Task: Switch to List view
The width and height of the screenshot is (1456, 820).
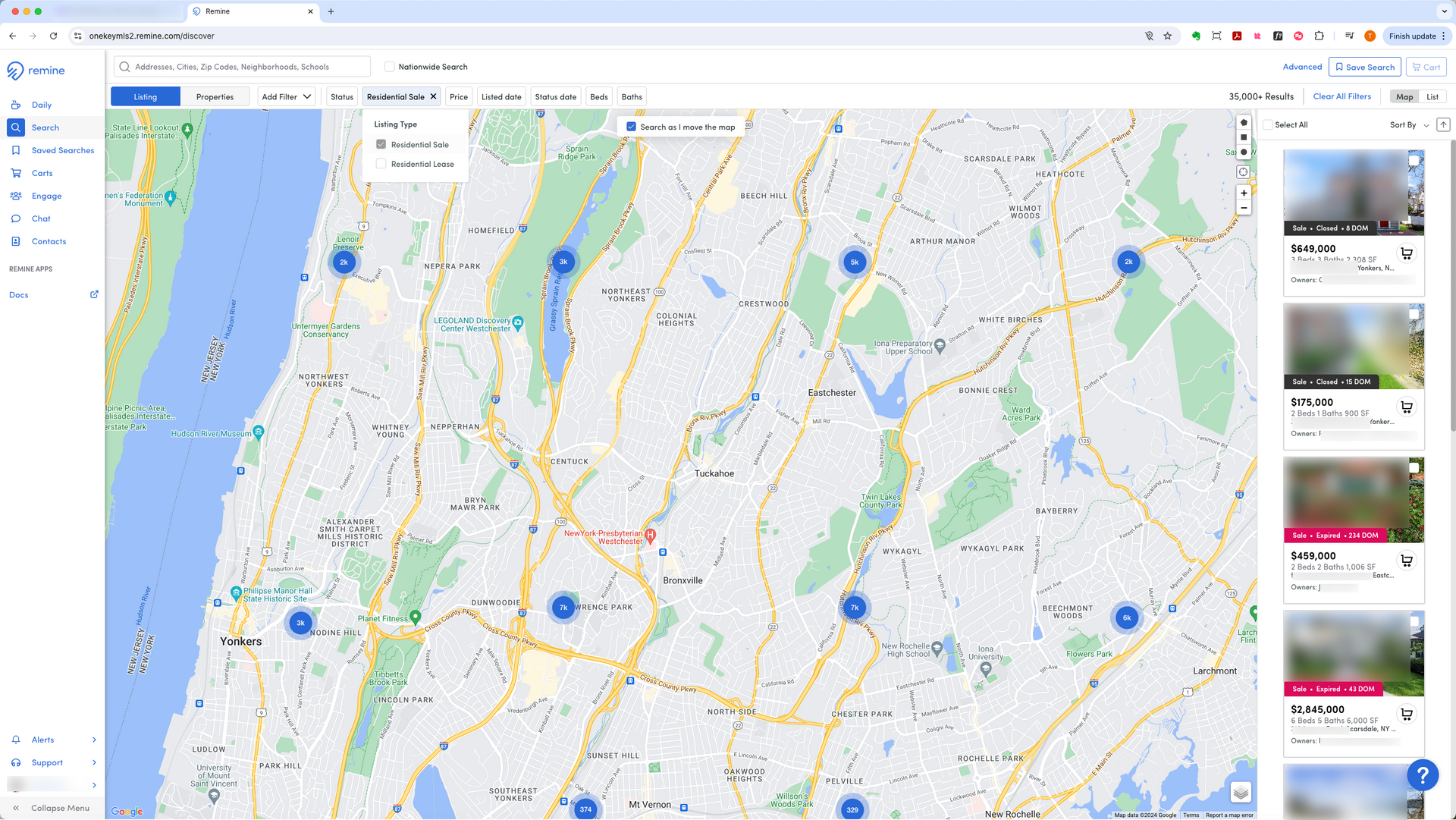Action: click(1432, 97)
